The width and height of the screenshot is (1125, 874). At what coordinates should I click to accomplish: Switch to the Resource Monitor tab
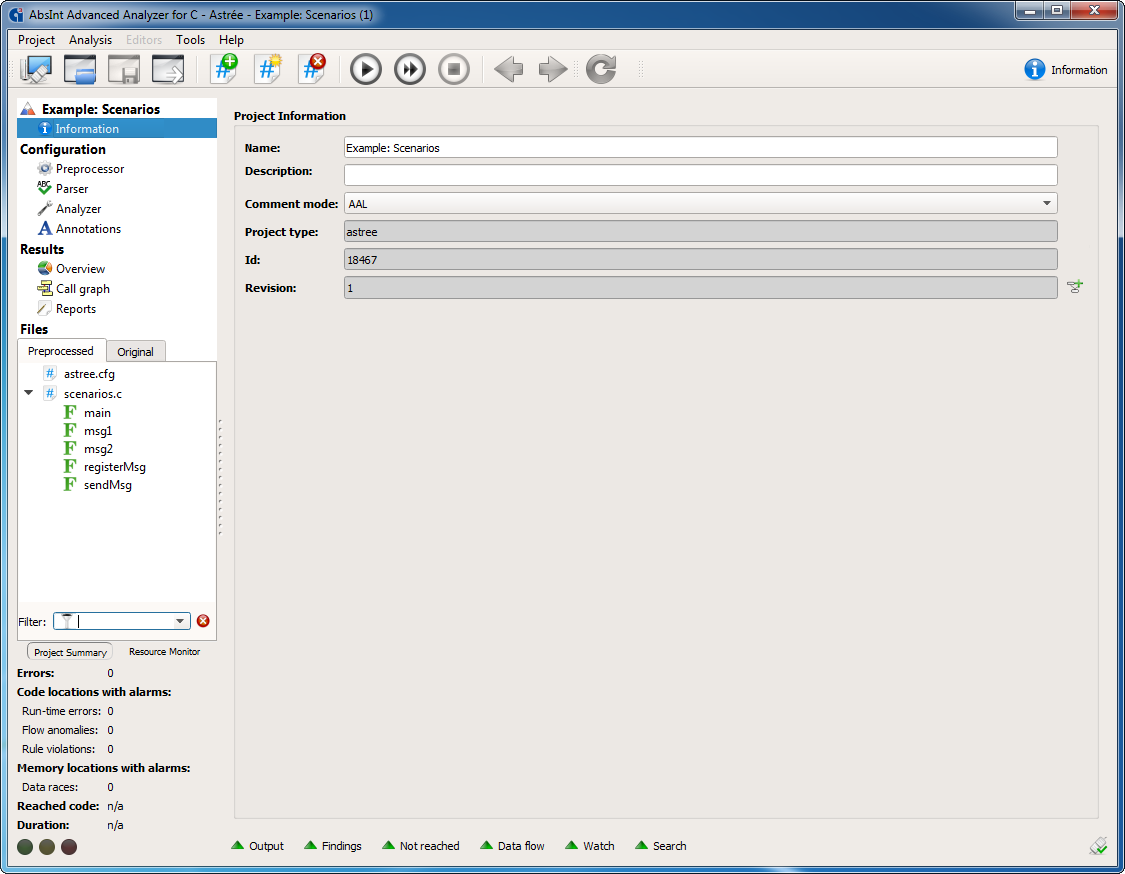(x=164, y=652)
